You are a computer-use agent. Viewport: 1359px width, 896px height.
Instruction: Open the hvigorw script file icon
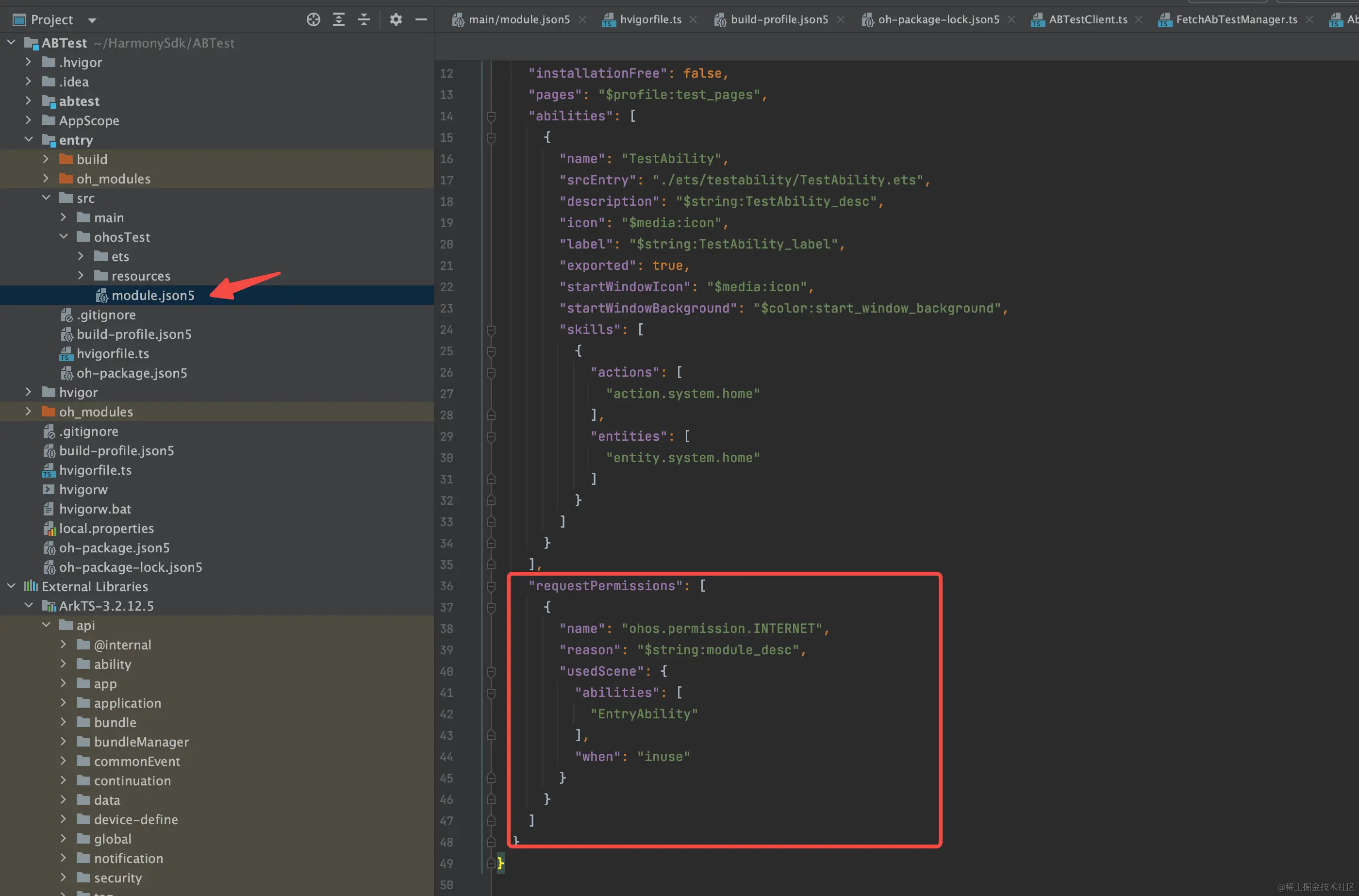(49, 490)
